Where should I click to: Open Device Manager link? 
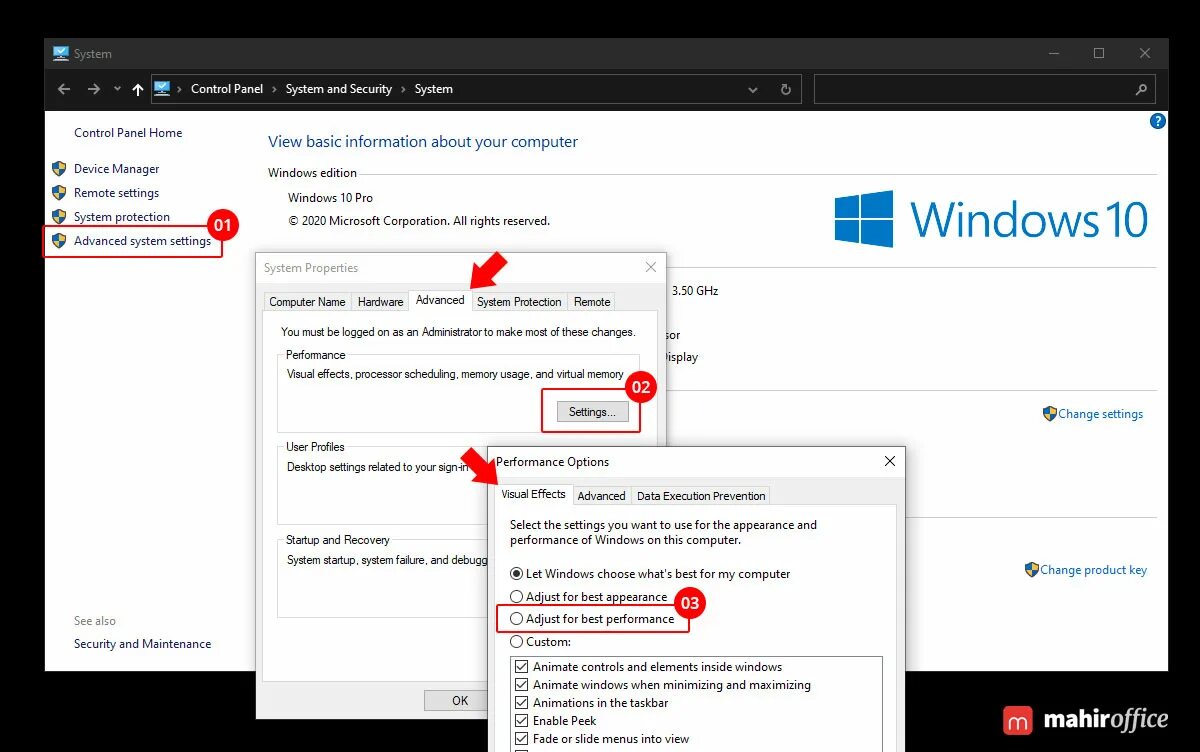point(116,169)
